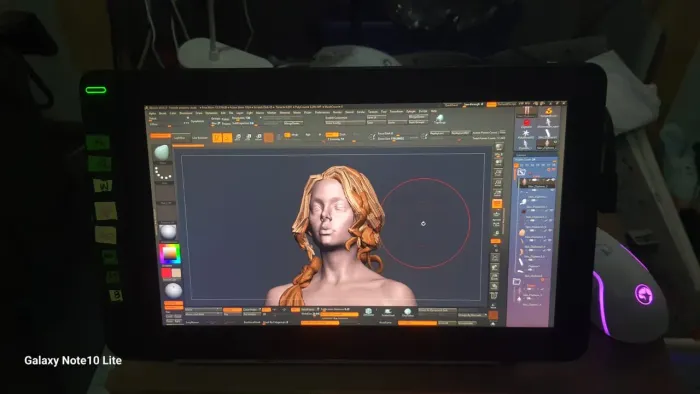The width and height of the screenshot is (700, 394).
Task: Select the Rotate transform icon
Action: pyautogui.click(x=258, y=137)
